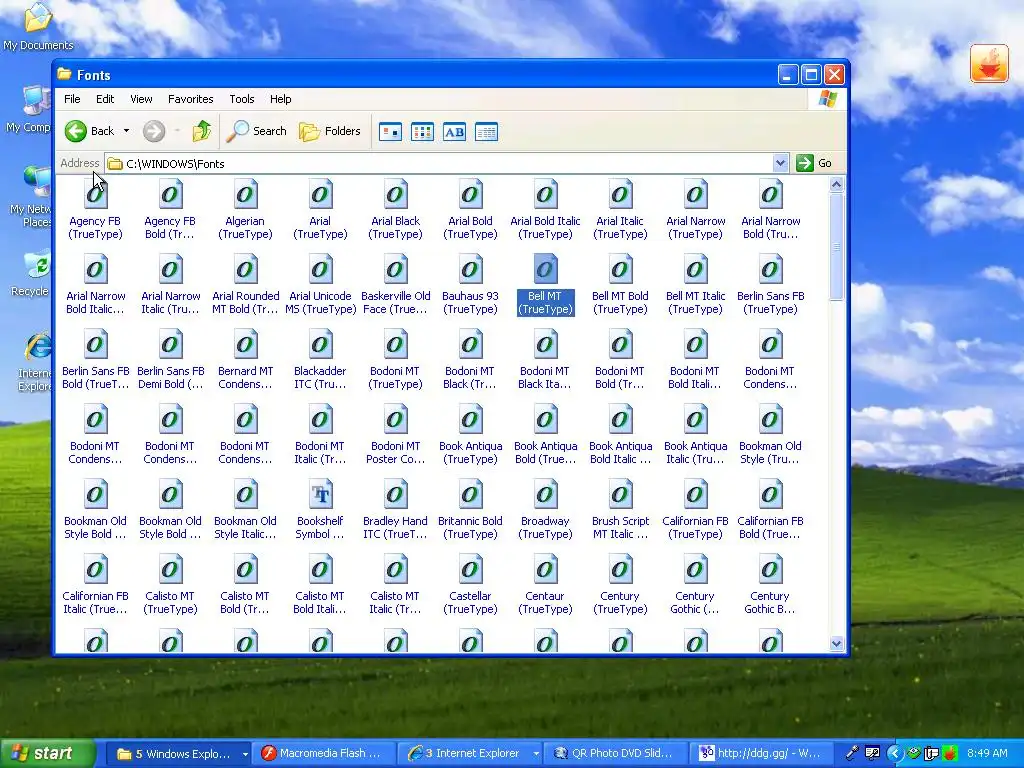
Task: Click the scrollbar down arrow
Action: pyautogui.click(x=837, y=644)
